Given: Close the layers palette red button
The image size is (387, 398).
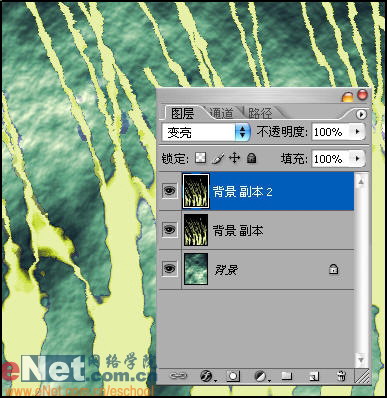Looking at the screenshot, I should pyautogui.click(x=362, y=95).
